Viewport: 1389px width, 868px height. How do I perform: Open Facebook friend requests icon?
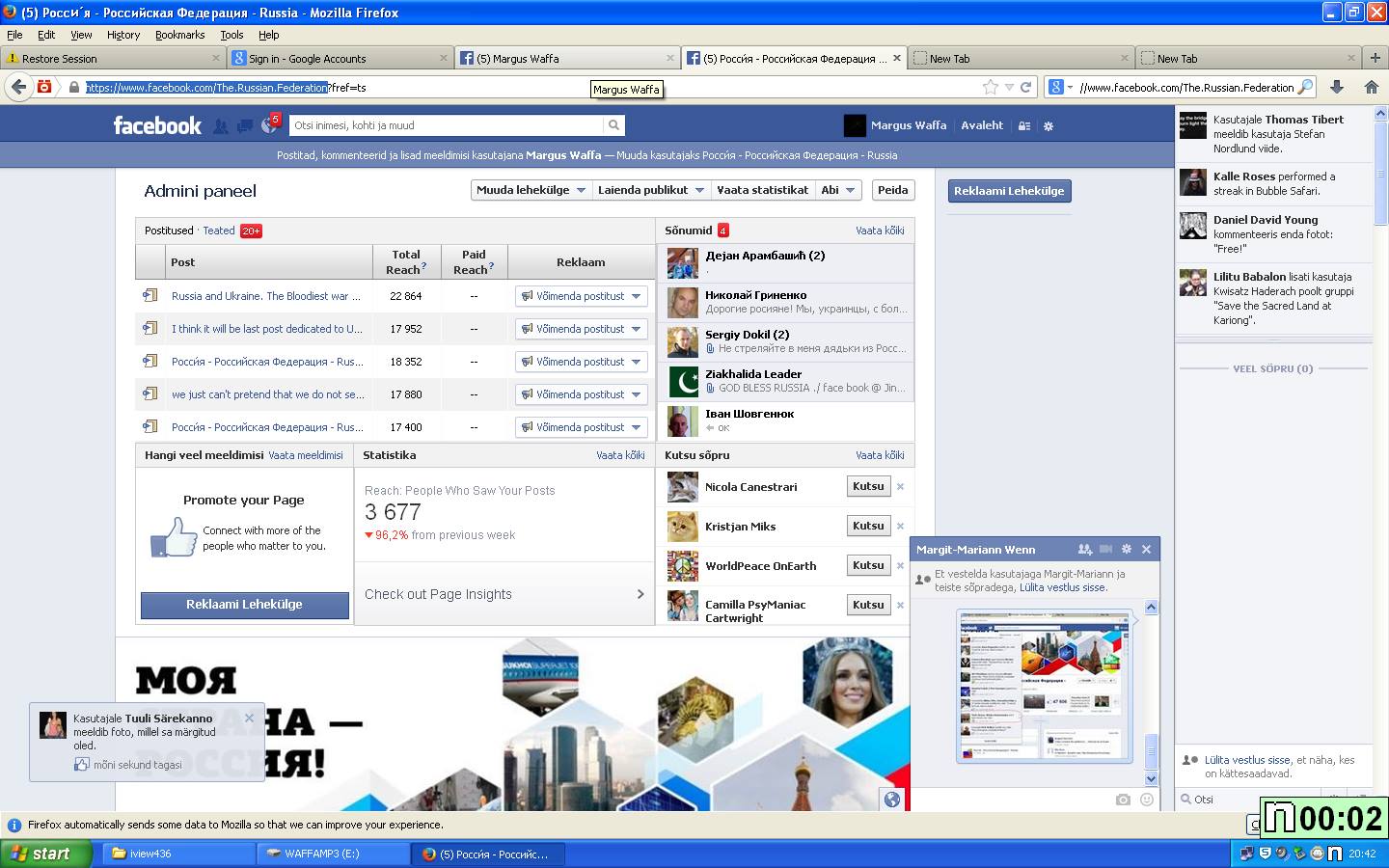pos(221,125)
